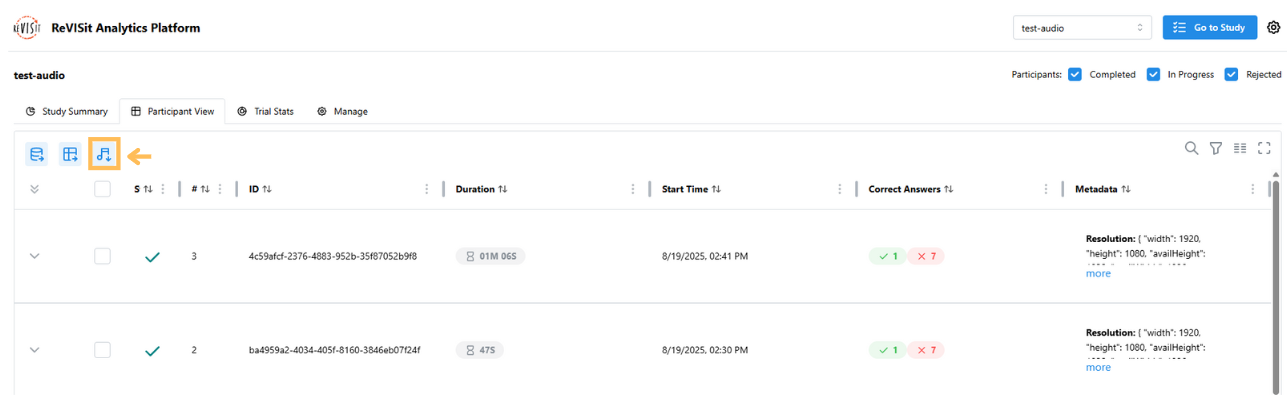Click the row density toggle icon

pos(1240,148)
